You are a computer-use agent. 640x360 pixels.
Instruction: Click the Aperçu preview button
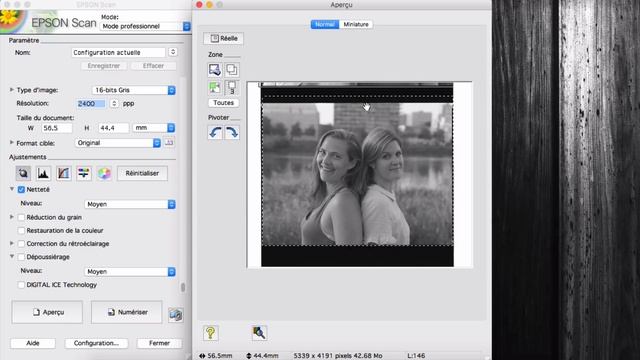[x=47, y=312]
